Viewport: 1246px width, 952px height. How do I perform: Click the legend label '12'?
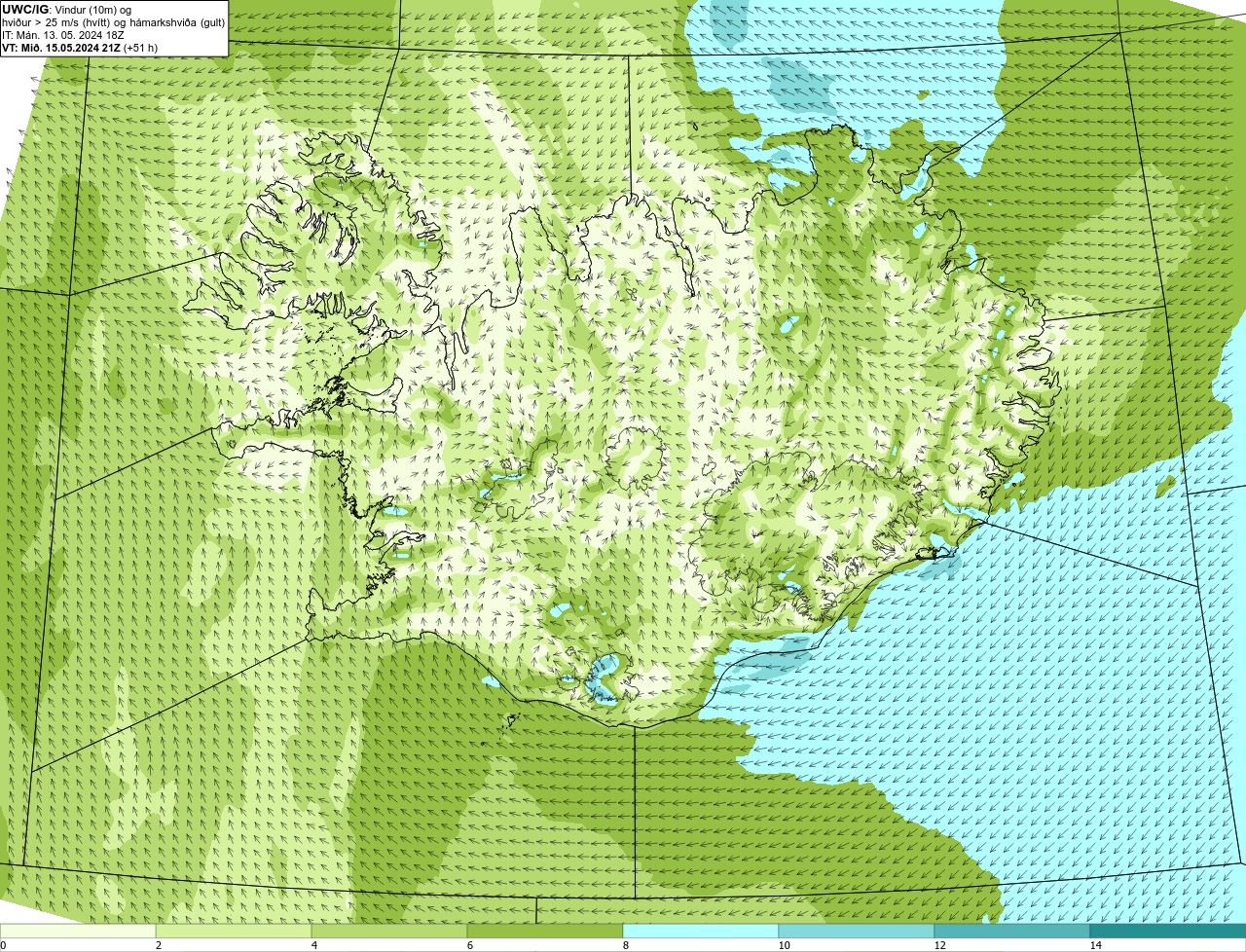(x=939, y=945)
